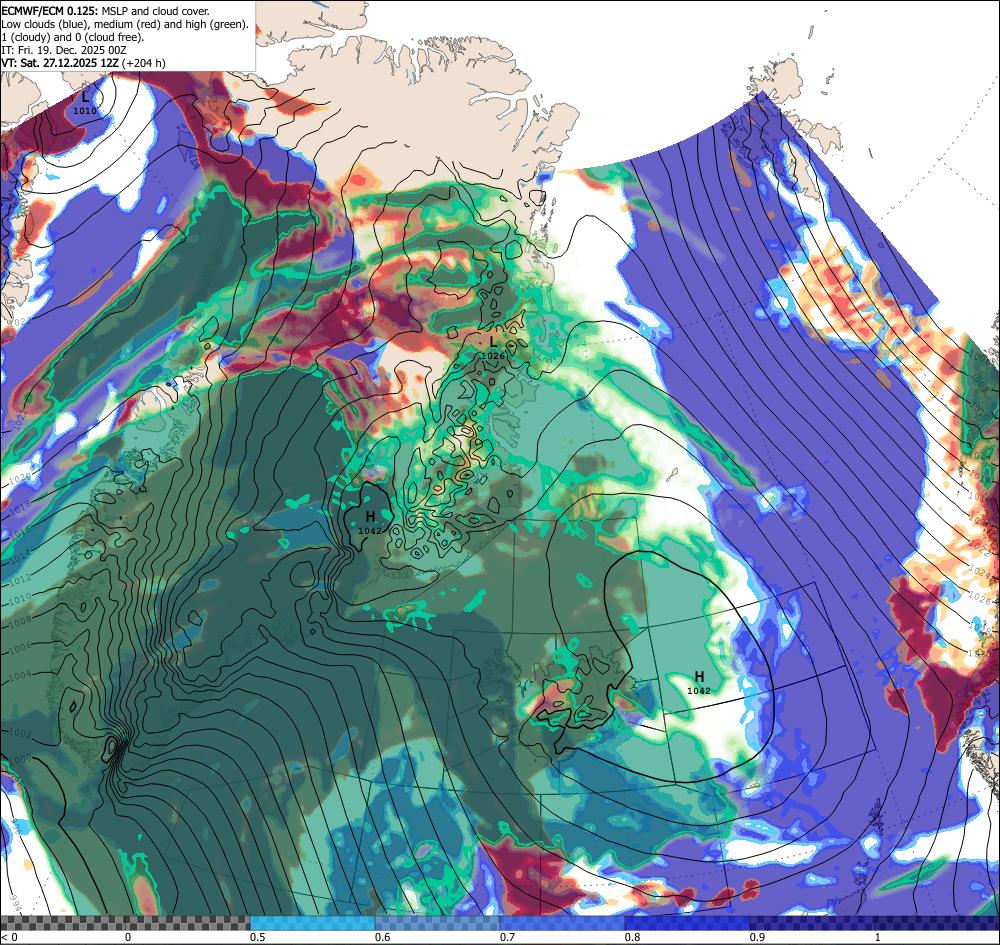
Task: Click the 1024 isobar label on right edge
Action: tap(980, 572)
